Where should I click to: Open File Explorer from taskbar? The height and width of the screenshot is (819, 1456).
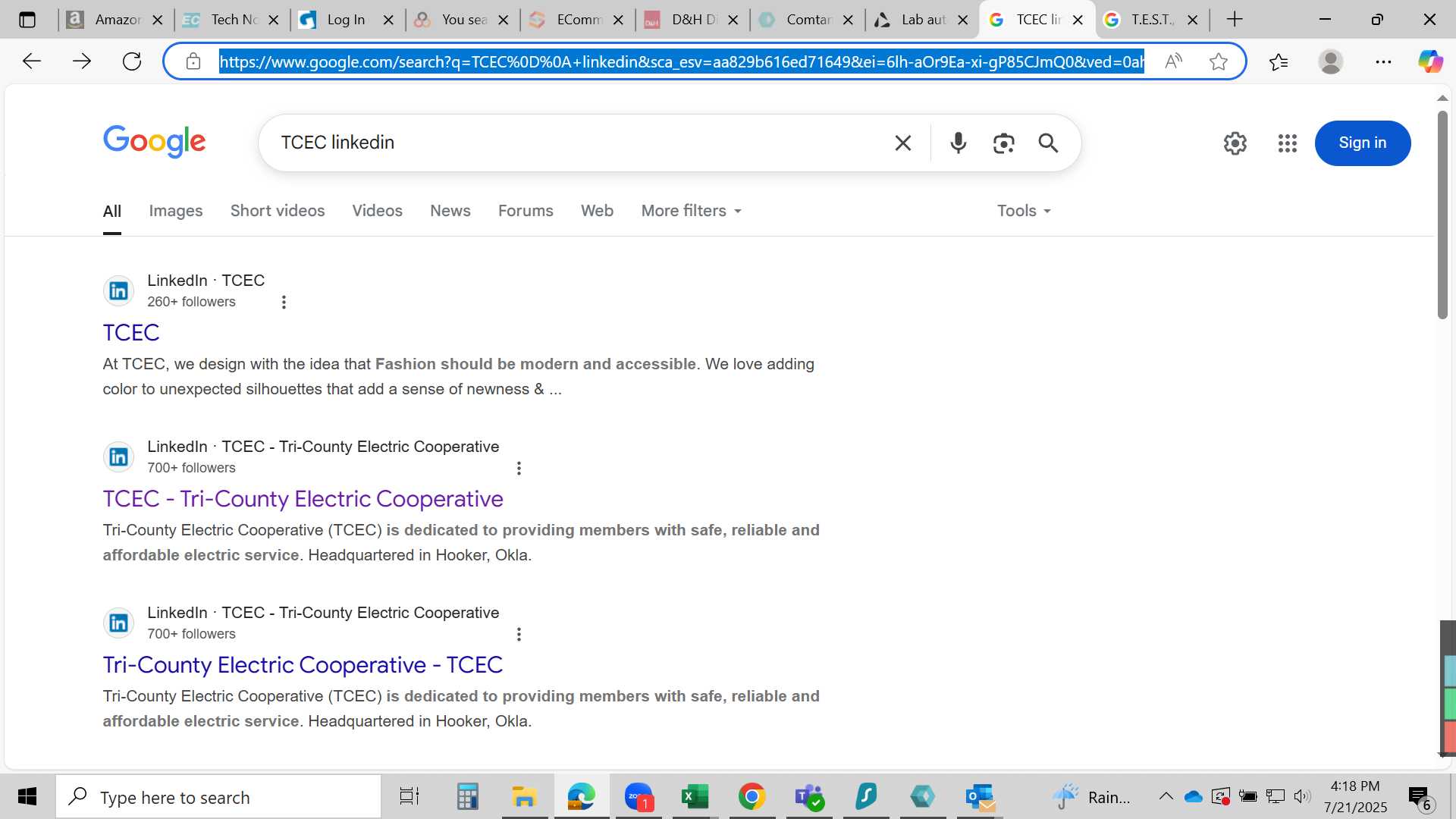pos(524,796)
